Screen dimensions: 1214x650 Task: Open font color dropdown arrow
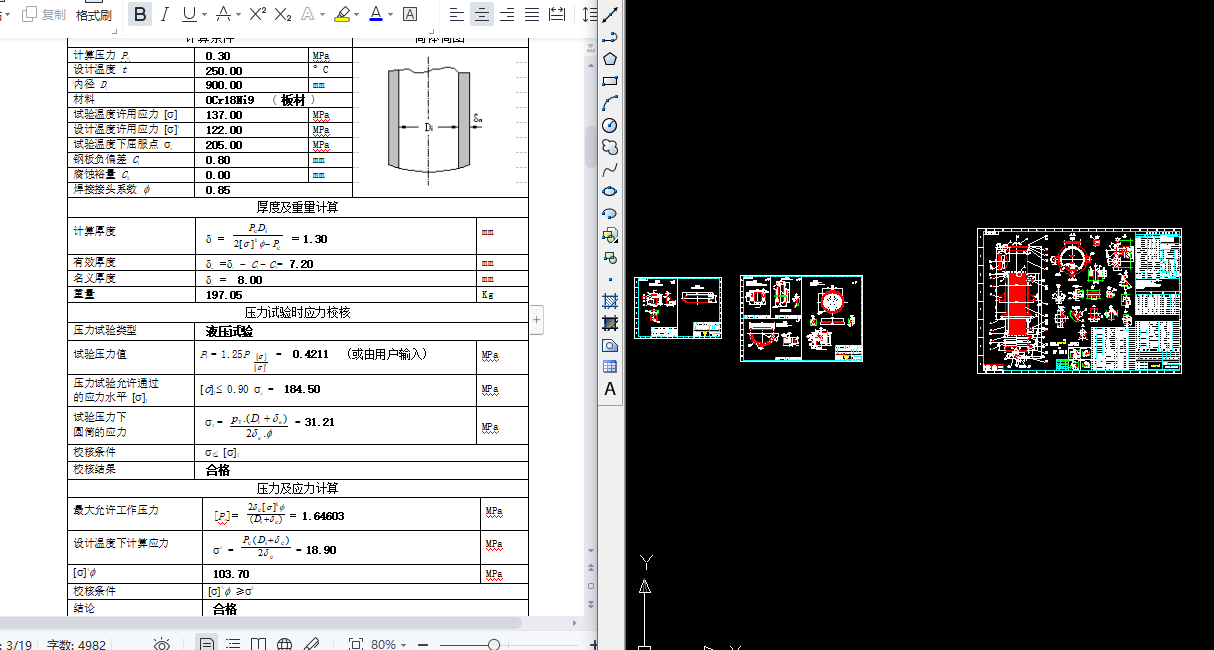pyautogui.click(x=389, y=14)
